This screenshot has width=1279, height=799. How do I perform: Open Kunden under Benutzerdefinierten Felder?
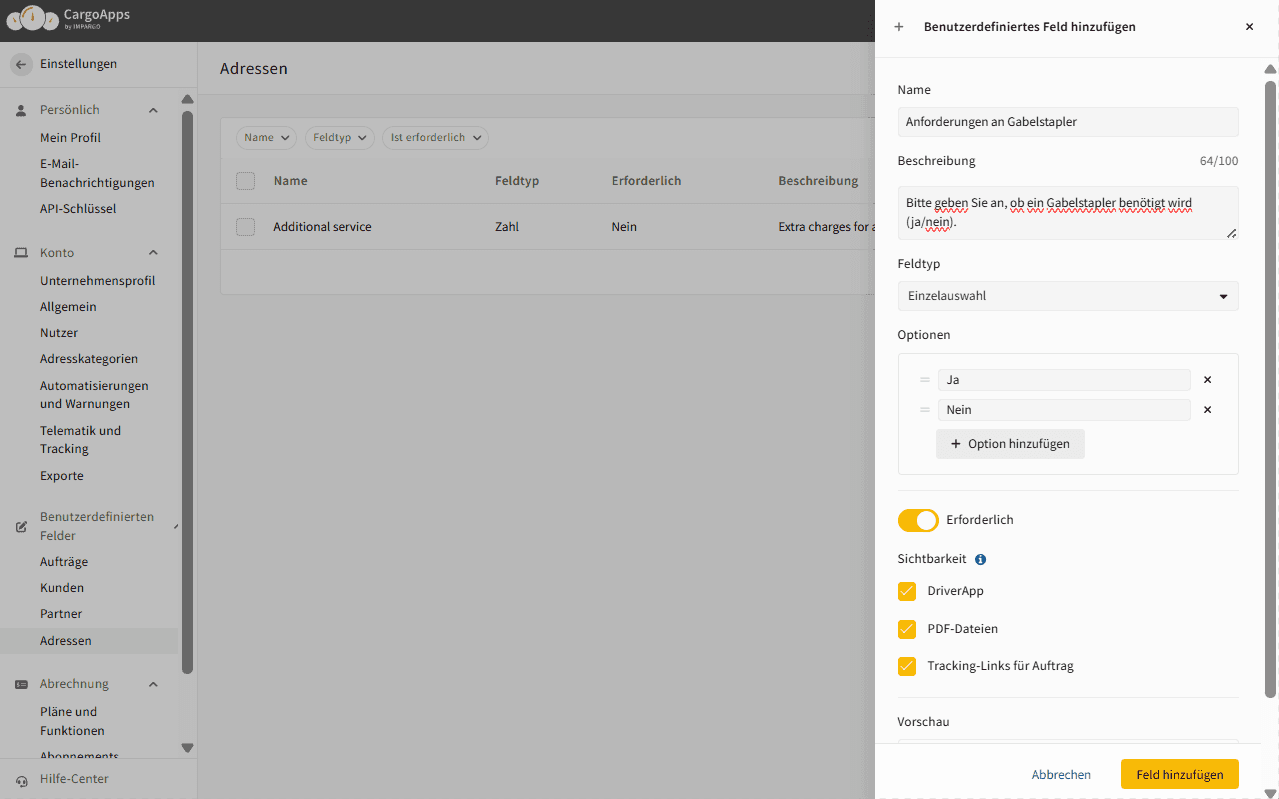click(62, 588)
